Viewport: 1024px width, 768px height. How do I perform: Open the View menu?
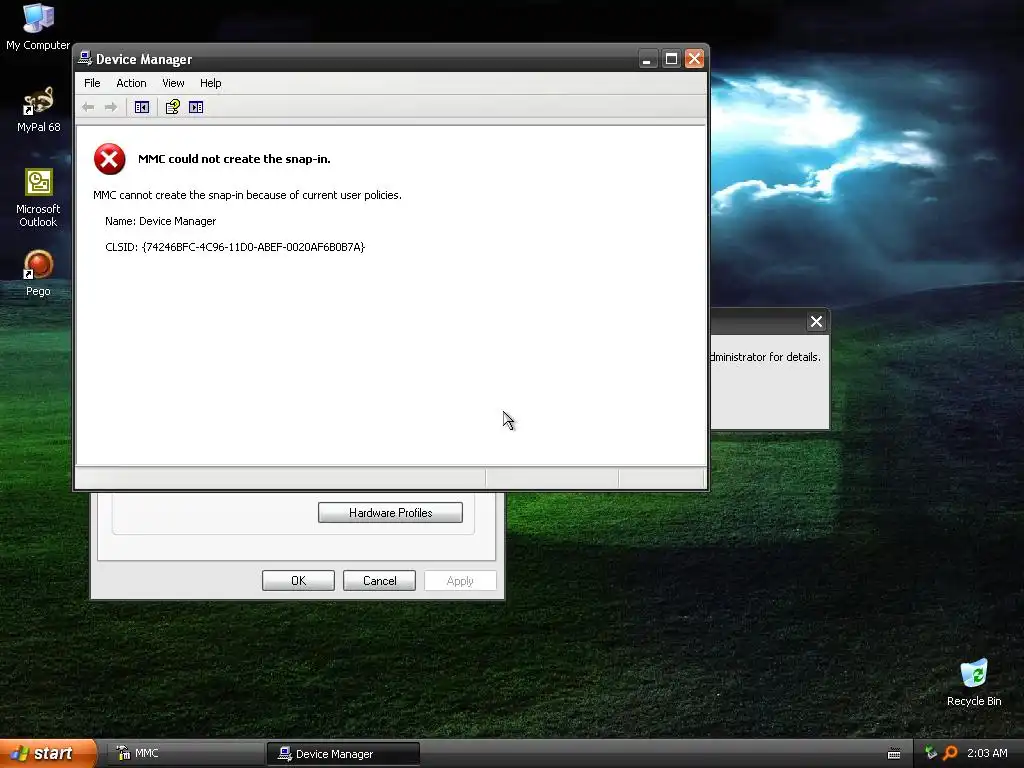tap(173, 83)
